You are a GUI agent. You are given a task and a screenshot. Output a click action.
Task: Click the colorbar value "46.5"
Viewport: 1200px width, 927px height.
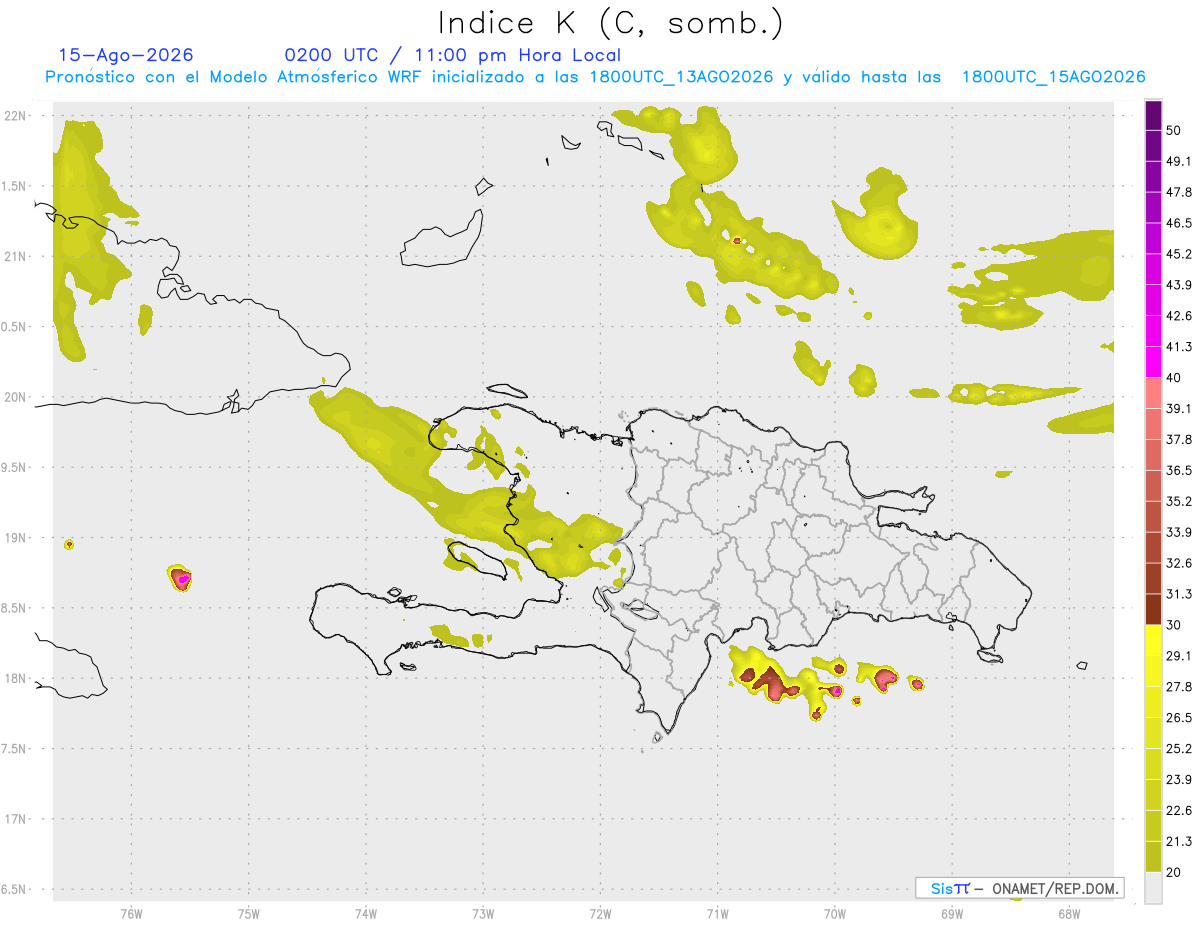[1179, 223]
